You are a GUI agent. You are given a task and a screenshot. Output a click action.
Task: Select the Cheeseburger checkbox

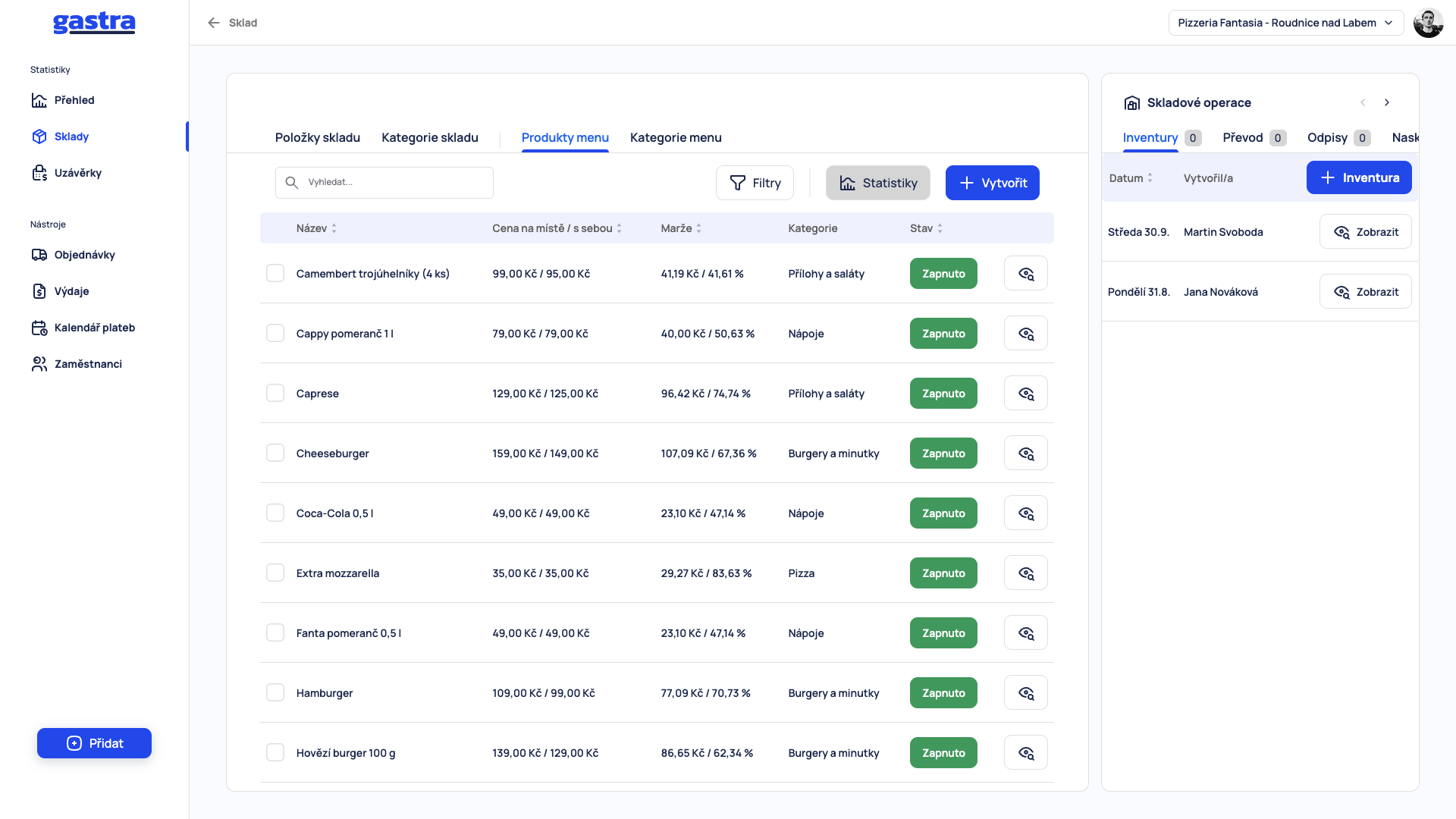click(x=275, y=453)
